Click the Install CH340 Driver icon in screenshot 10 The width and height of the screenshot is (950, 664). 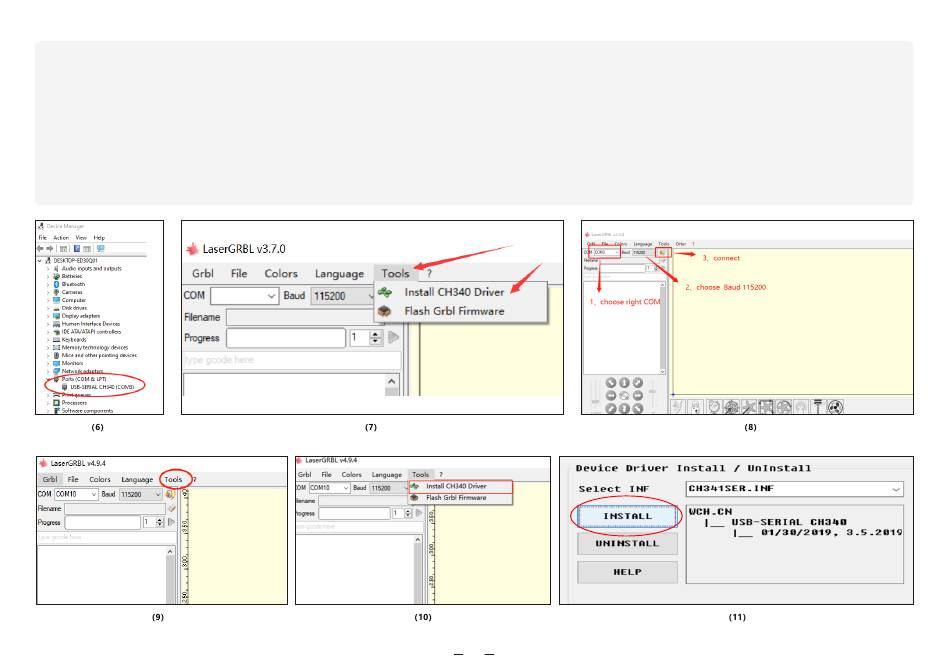coord(415,486)
